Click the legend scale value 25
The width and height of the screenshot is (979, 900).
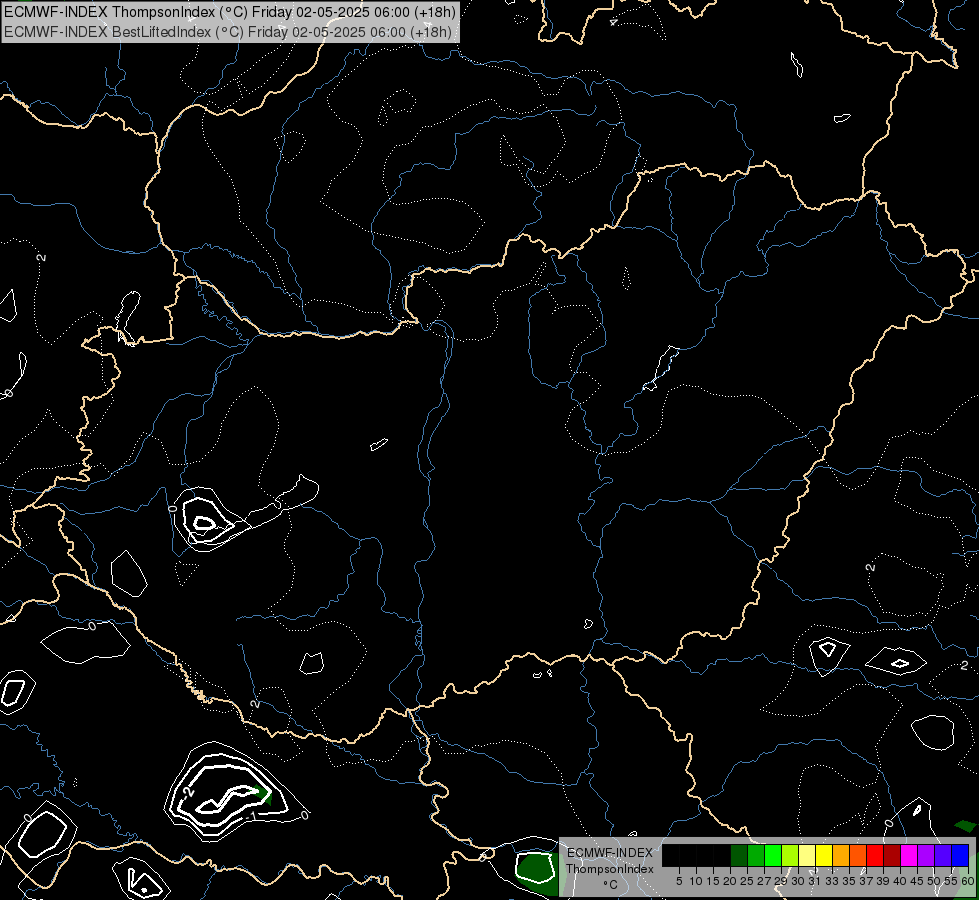point(747,881)
